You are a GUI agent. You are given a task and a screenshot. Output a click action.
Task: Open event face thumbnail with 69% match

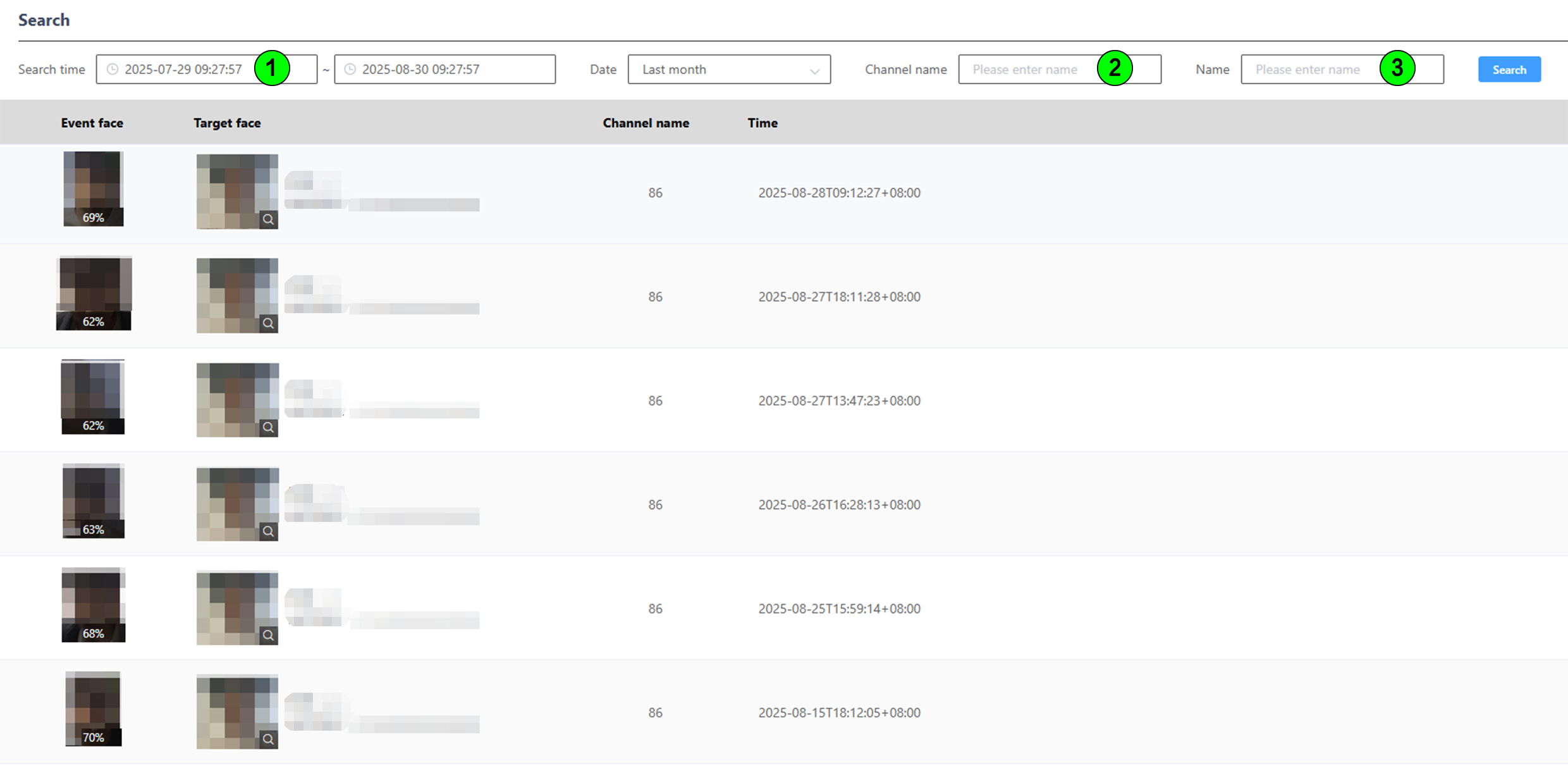pos(94,189)
